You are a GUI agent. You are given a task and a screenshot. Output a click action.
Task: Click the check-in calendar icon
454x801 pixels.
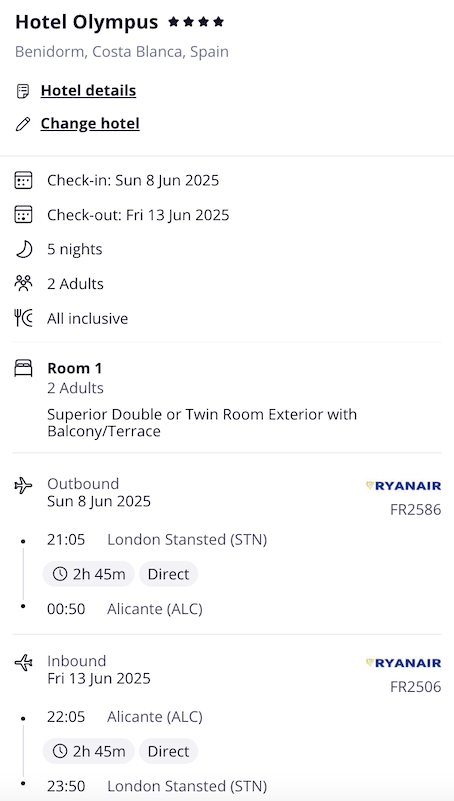pyautogui.click(x=23, y=180)
